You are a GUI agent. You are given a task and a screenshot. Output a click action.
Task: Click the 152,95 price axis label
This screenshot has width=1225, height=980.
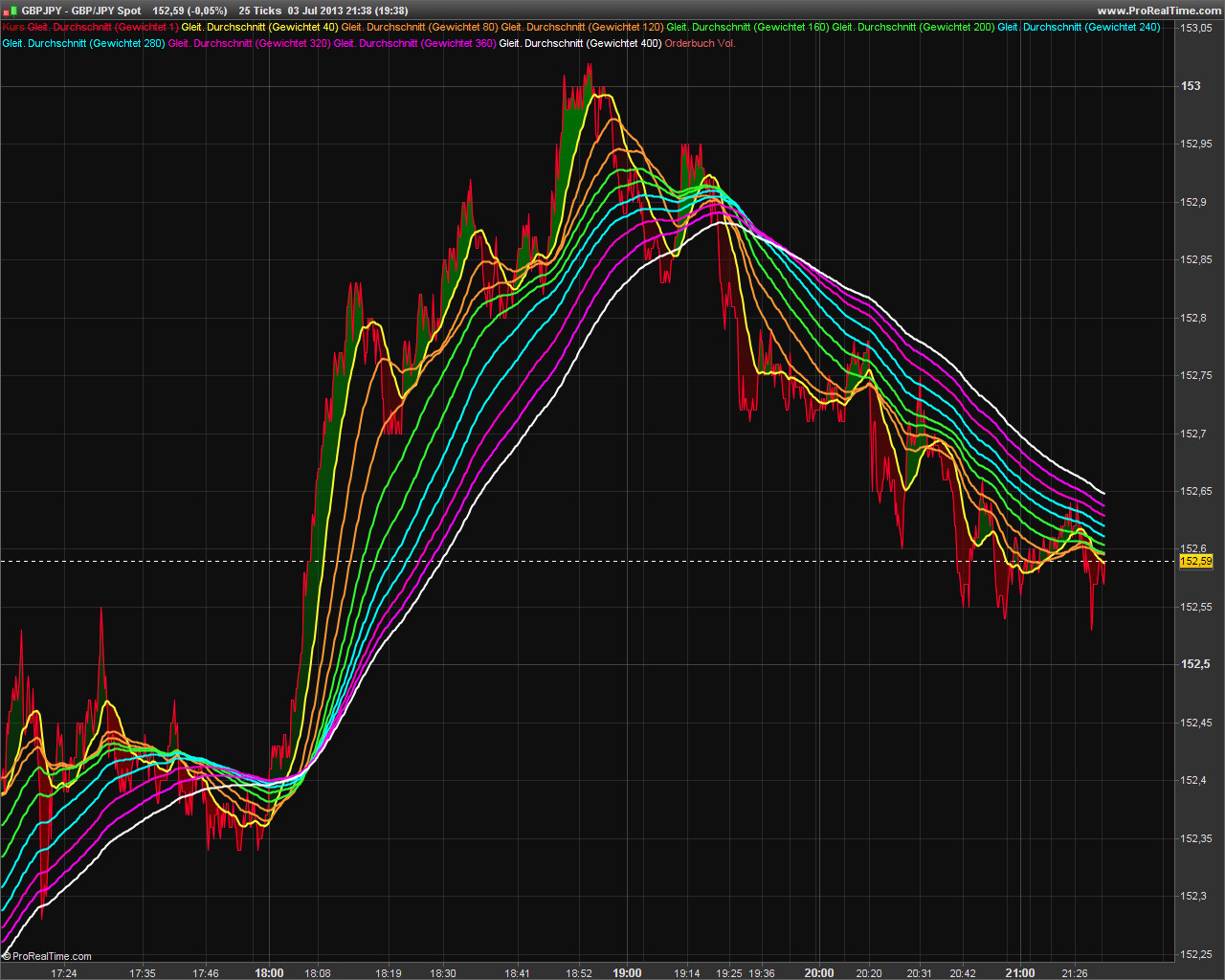point(1196,144)
